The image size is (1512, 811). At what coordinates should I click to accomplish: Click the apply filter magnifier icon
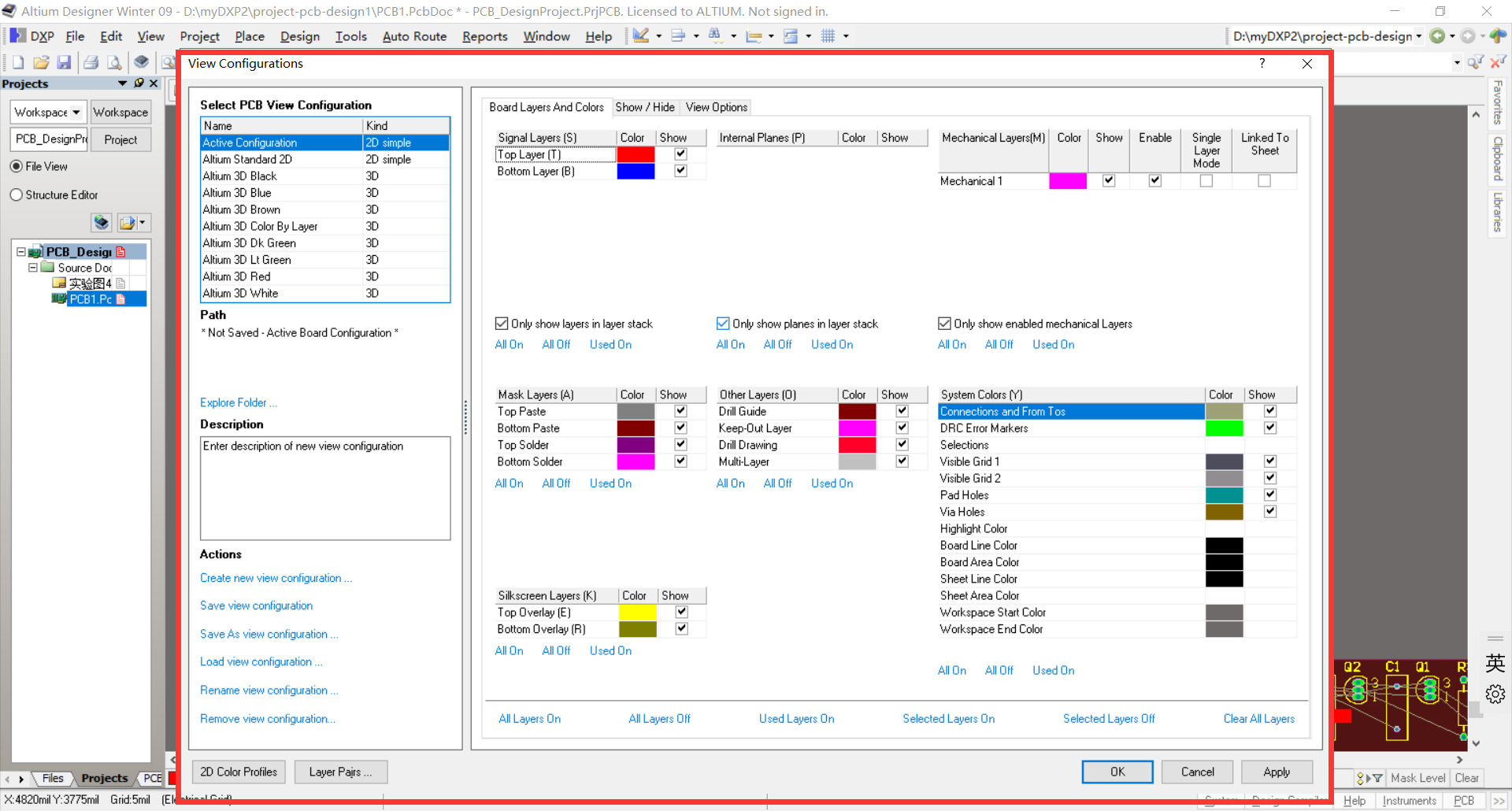tap(1474, 62)
